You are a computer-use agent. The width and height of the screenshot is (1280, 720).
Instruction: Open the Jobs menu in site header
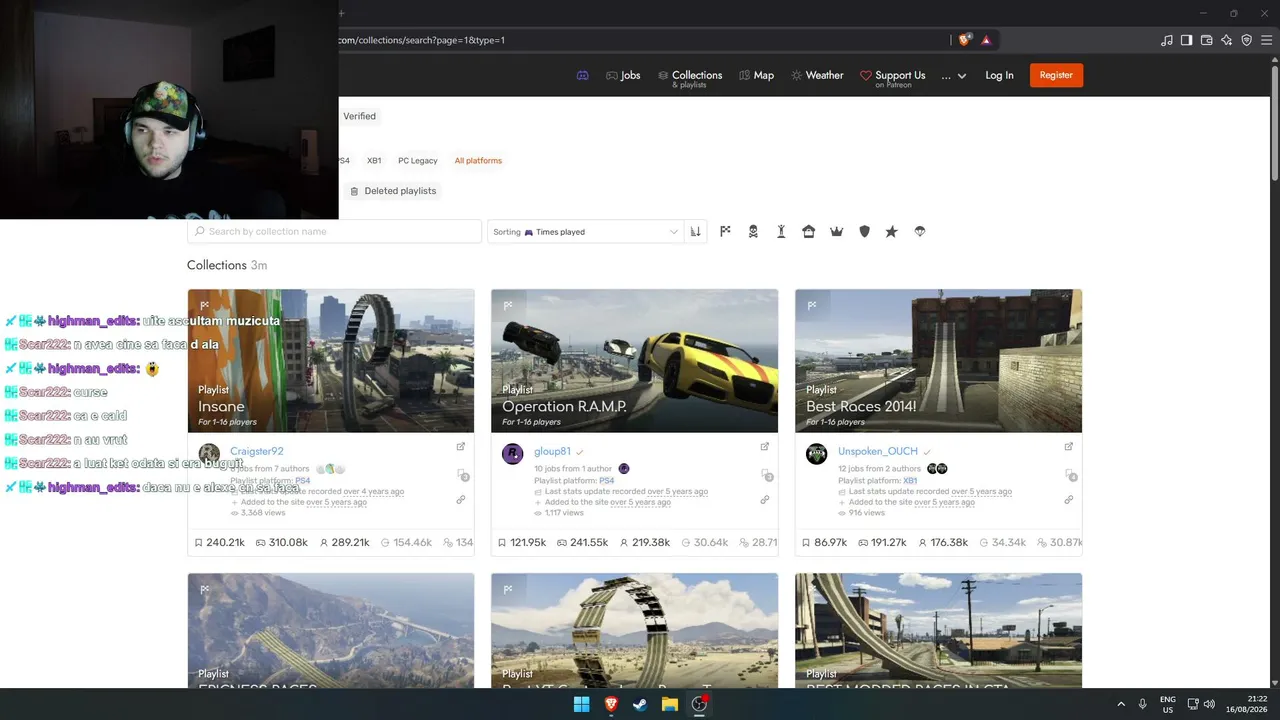click(623, 75)
